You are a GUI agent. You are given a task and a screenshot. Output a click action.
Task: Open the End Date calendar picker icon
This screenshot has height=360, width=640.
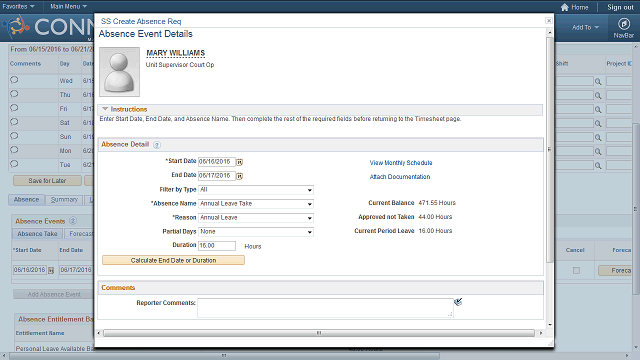pos(240,176)
